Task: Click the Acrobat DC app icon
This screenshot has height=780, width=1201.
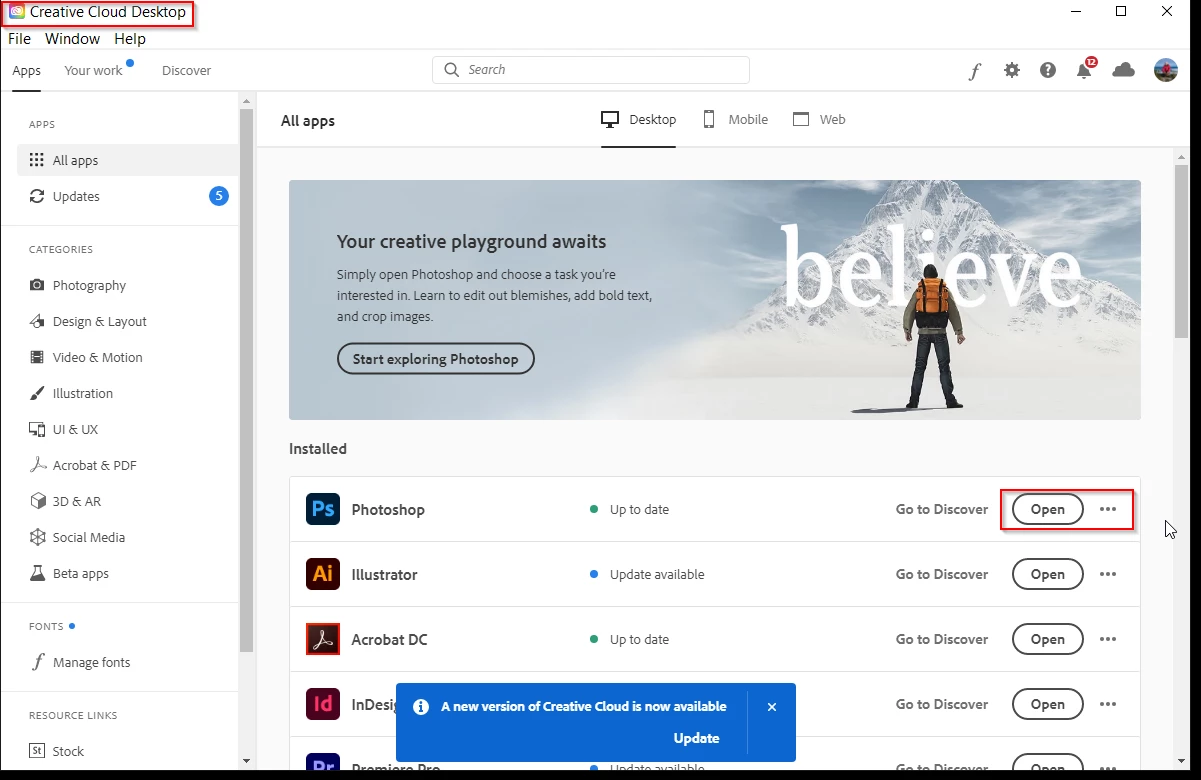Action: point(323,639)
